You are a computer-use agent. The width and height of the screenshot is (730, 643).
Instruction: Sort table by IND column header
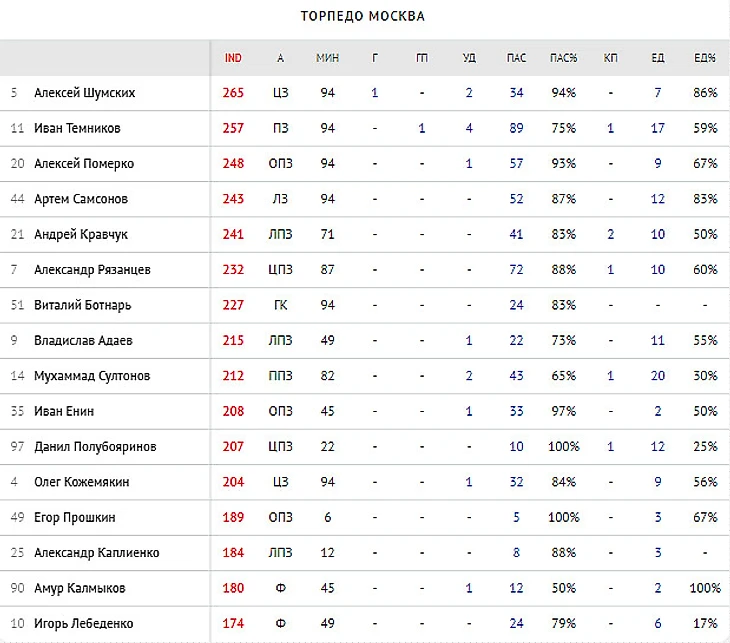(233, 58)
